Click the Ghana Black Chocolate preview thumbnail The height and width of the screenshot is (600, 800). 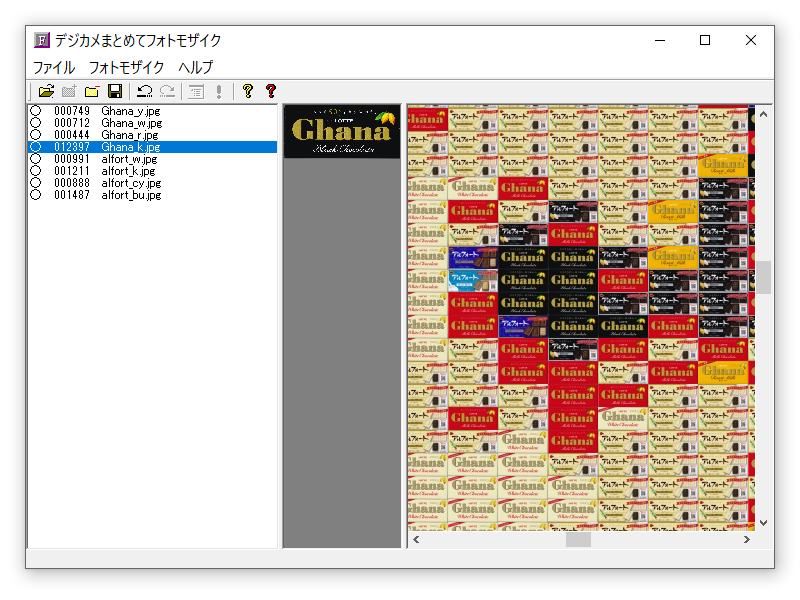click(342, 132)
